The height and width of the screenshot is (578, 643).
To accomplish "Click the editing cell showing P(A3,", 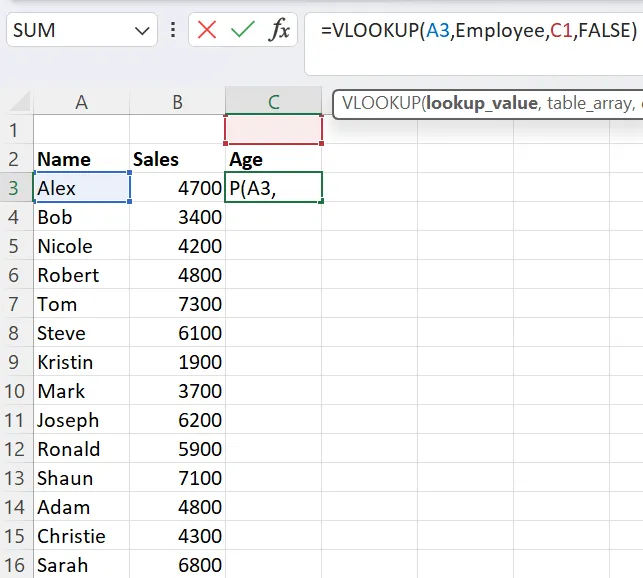I will pos(274,188).
